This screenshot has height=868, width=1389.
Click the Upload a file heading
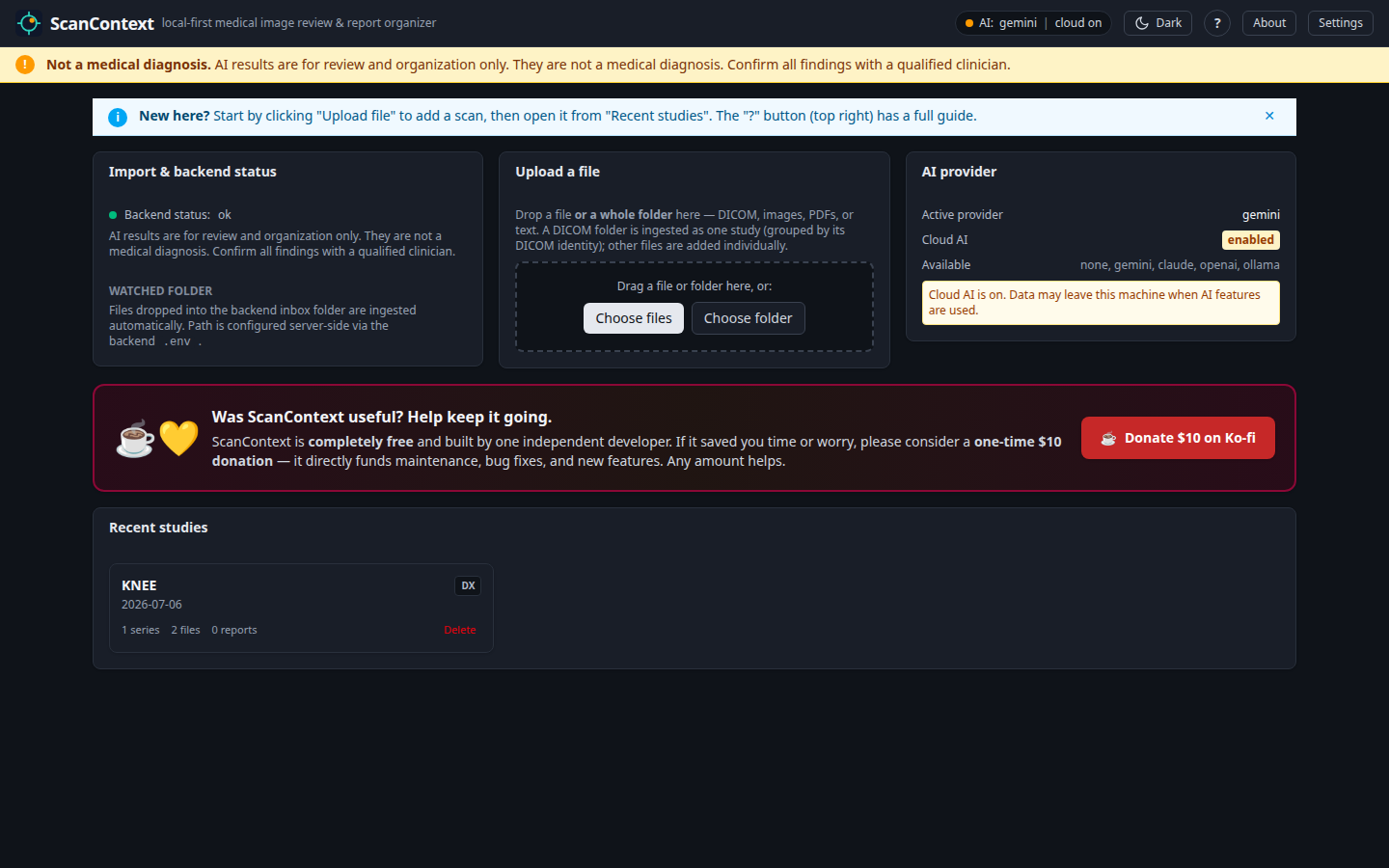[558, 172]
